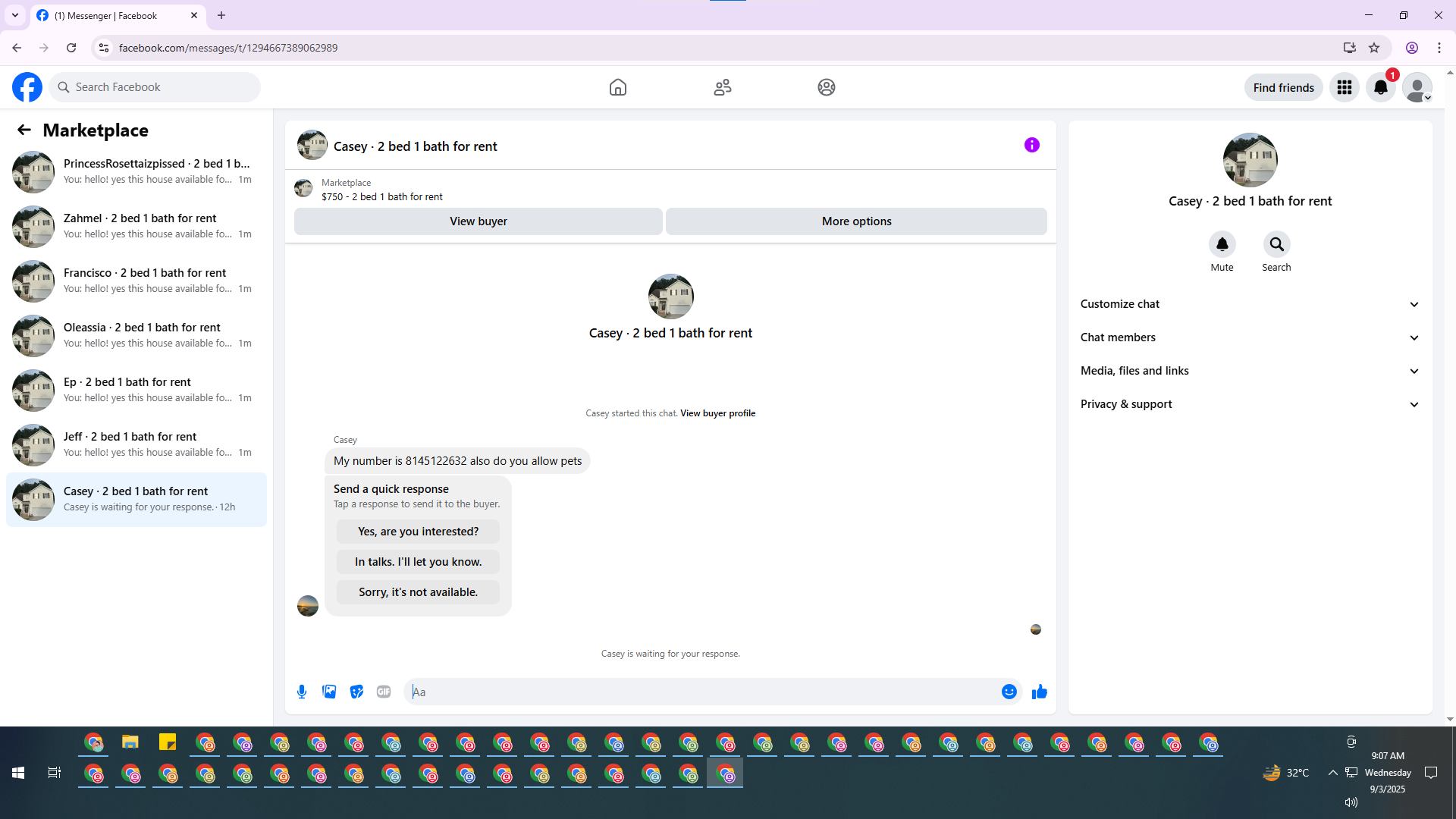The image size is (1456, 819).
Task: Open the Ep conversation
Action: [x=136, y=391]
